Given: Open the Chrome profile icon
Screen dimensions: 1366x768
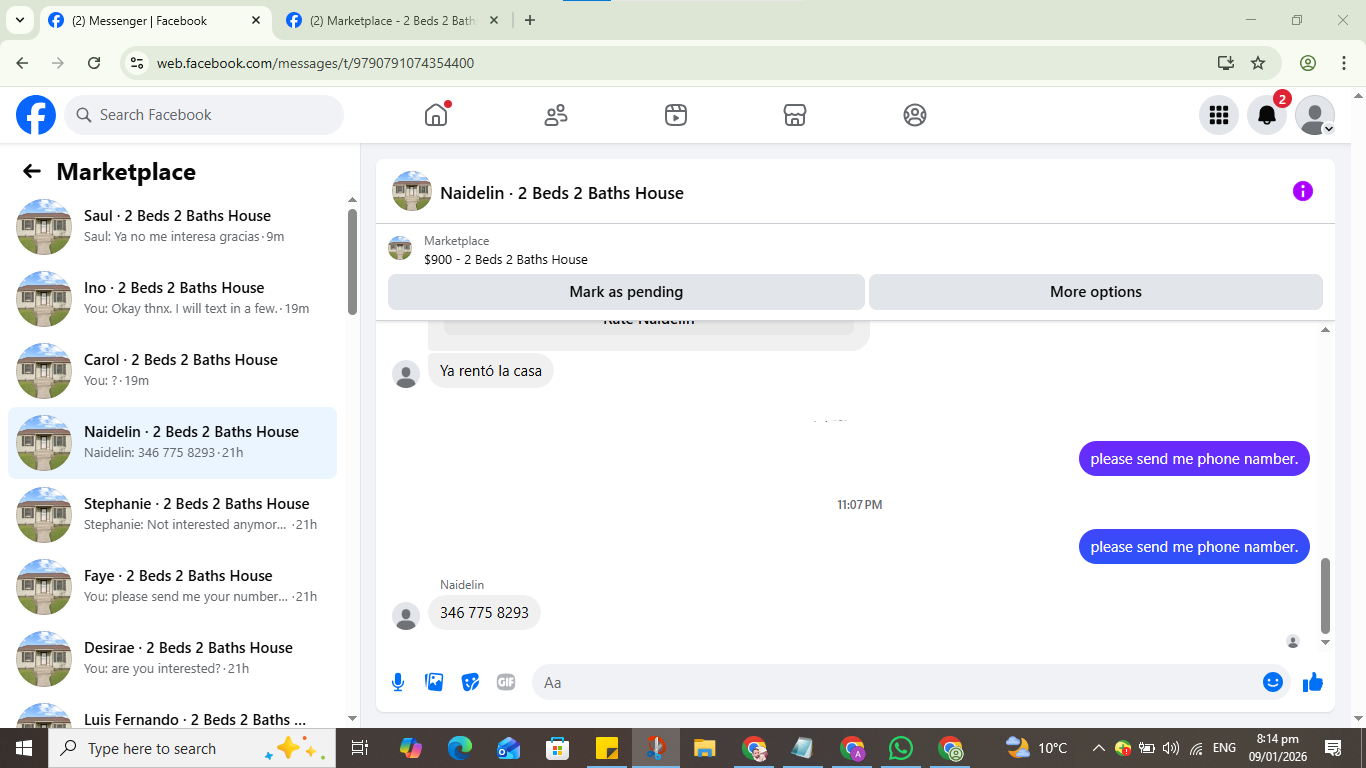Looking at the screenshot, I should point(1308,63).
